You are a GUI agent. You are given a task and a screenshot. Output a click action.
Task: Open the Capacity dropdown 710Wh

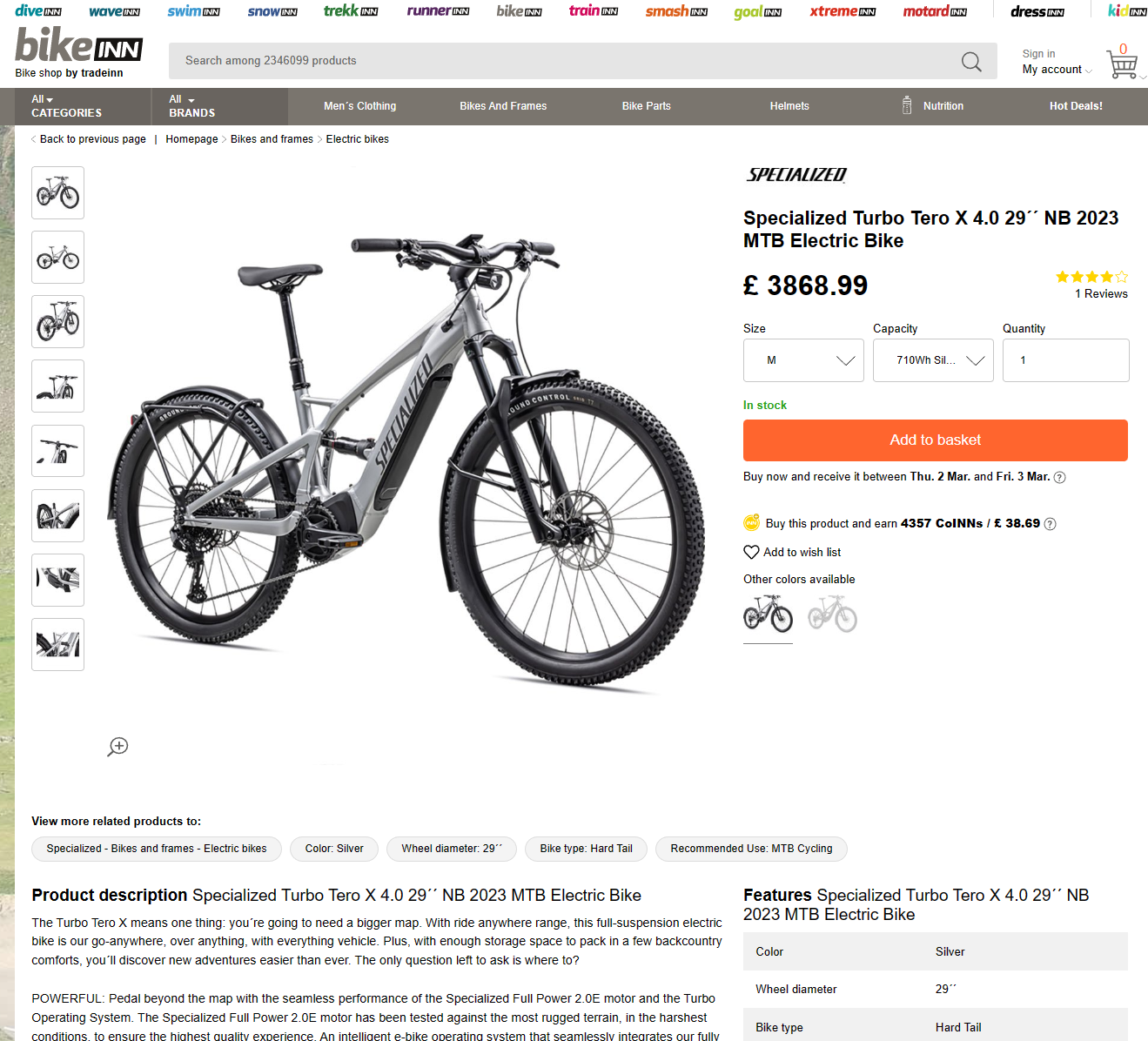point(933,360)
